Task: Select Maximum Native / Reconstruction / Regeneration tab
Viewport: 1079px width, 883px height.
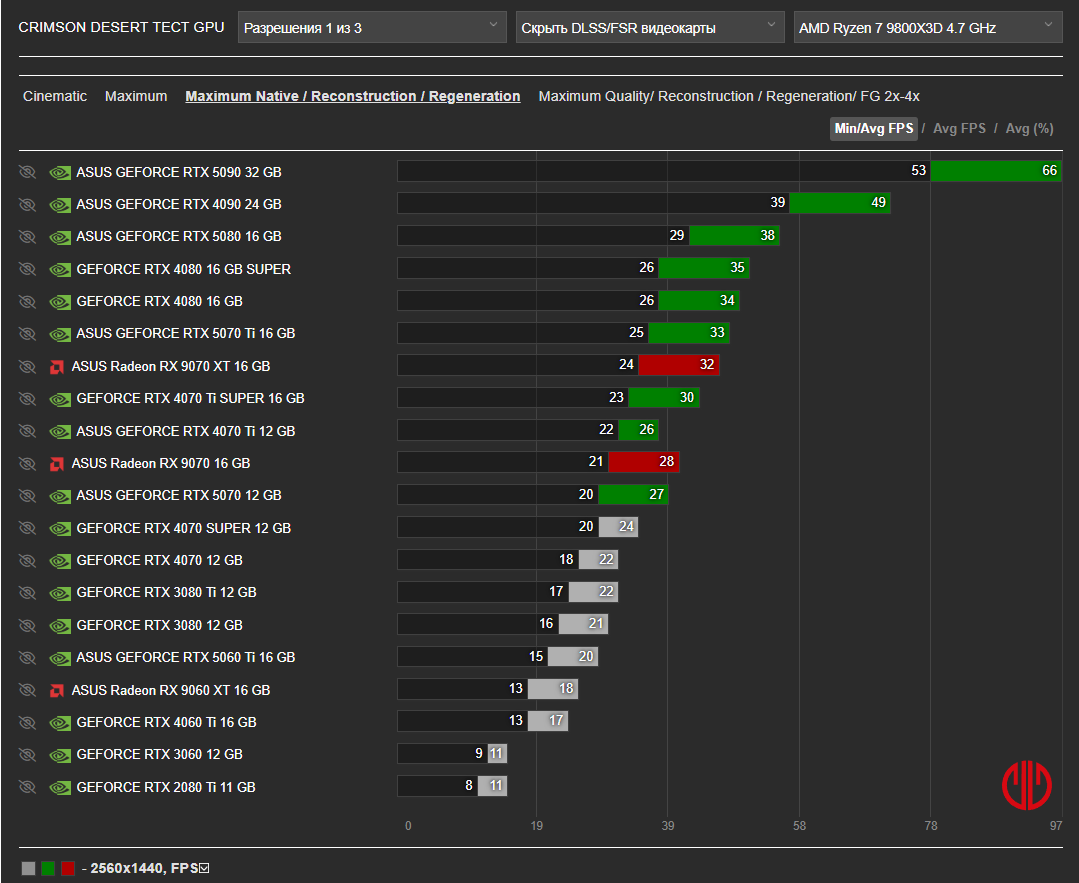Action: [353, 96]
